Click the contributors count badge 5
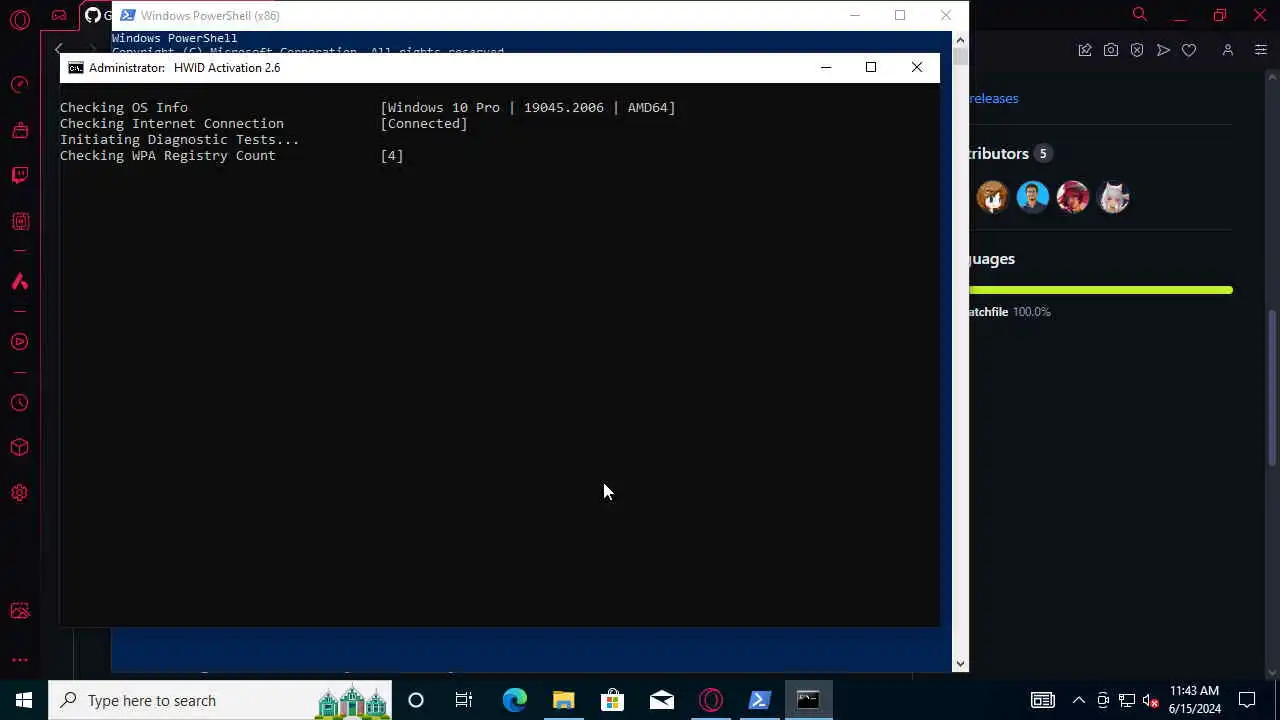Viewport: 1280px width, 720px height. [1042, 153]
